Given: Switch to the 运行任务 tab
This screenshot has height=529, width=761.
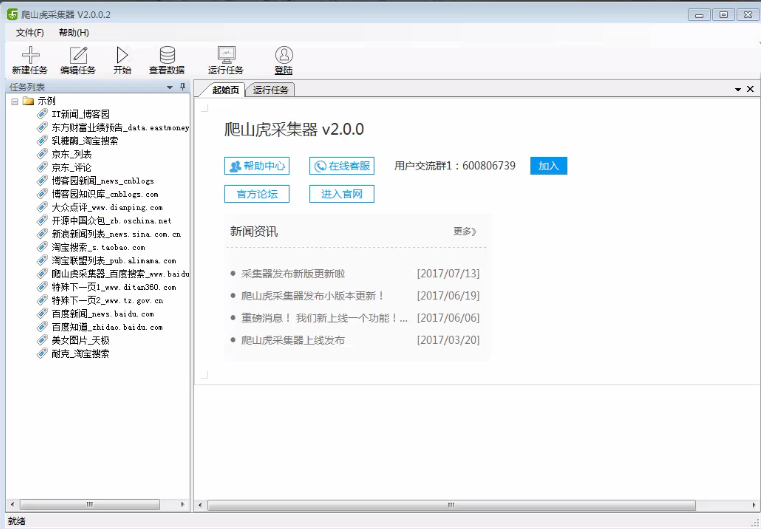Looking at the screenshot, I should [270, 90].
